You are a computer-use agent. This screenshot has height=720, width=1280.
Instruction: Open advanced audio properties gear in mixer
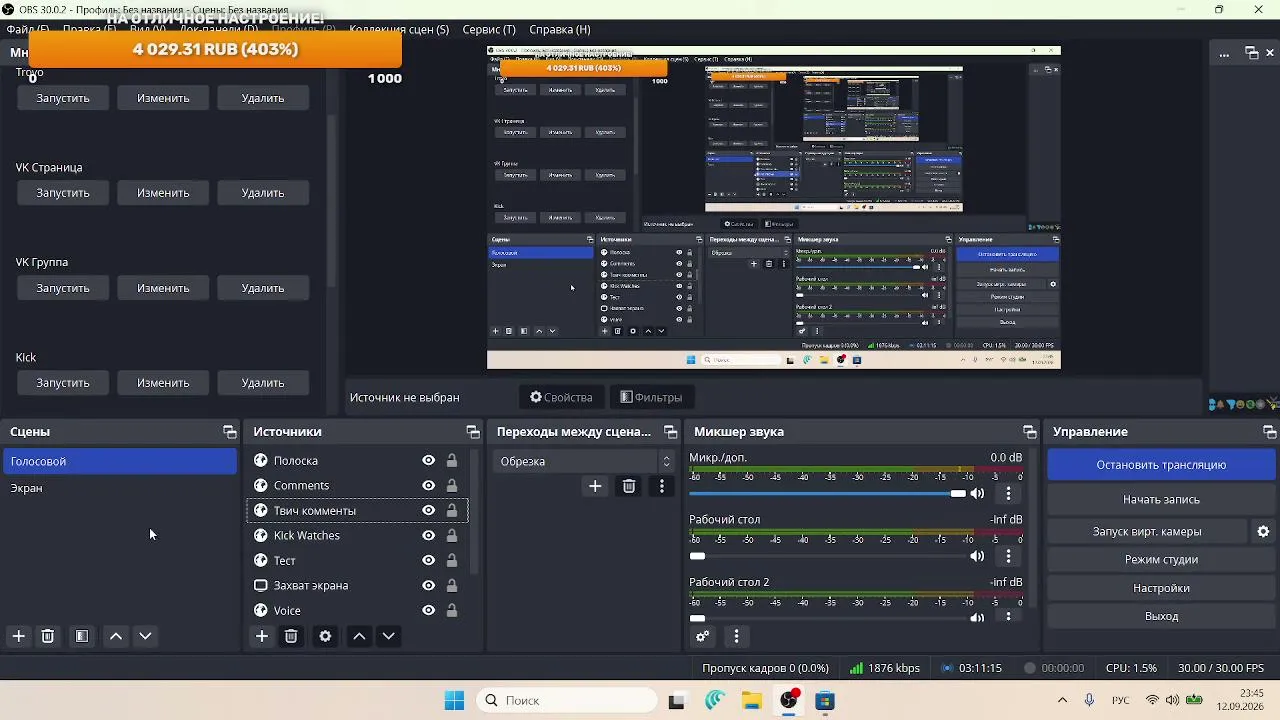[702, 636]
